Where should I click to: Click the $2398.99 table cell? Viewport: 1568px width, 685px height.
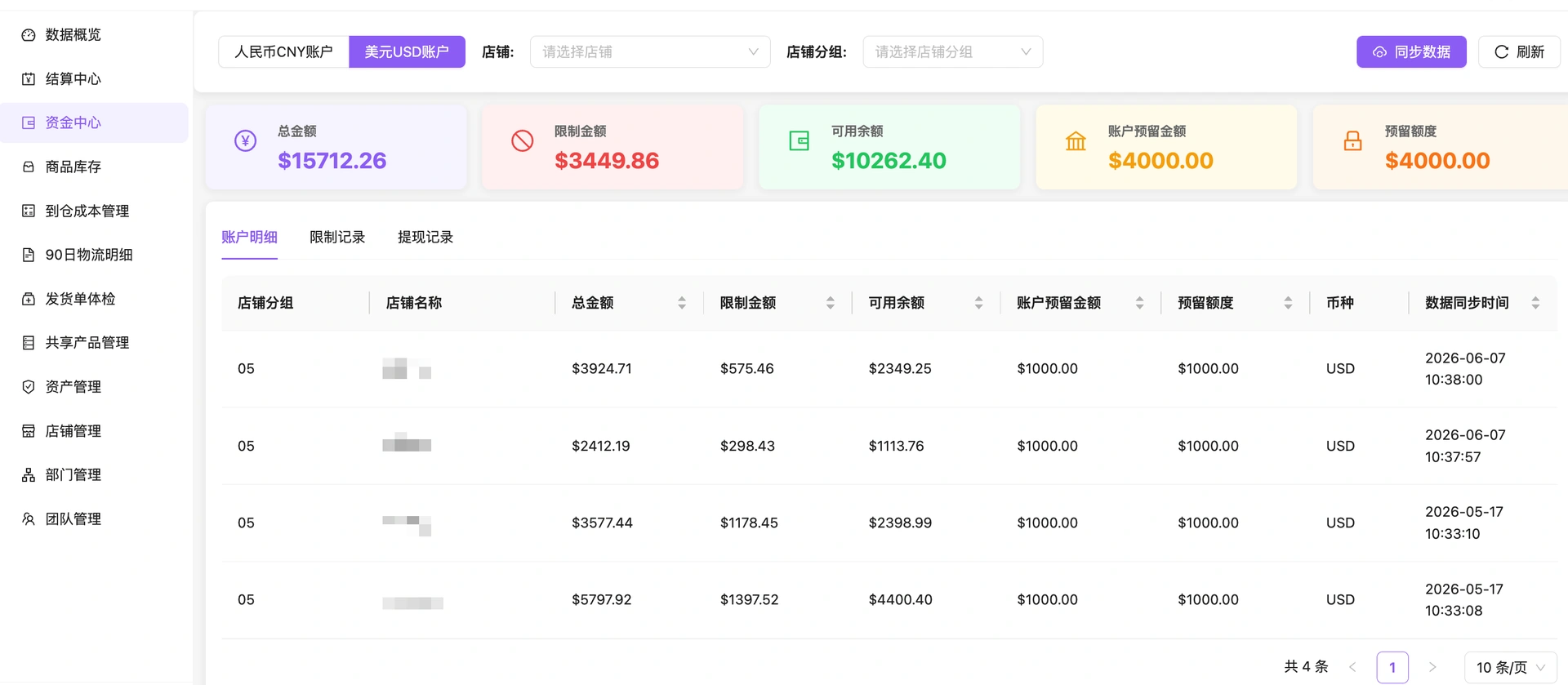[x=900, y=523]
